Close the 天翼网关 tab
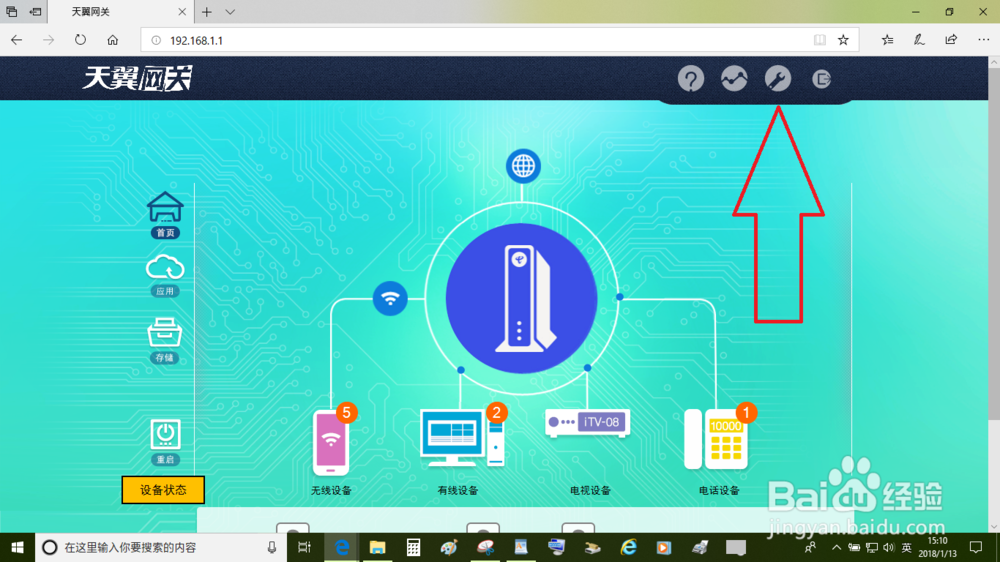This screenshot has width=1000, height=562. pyautogui.click(x=182, y=12)
